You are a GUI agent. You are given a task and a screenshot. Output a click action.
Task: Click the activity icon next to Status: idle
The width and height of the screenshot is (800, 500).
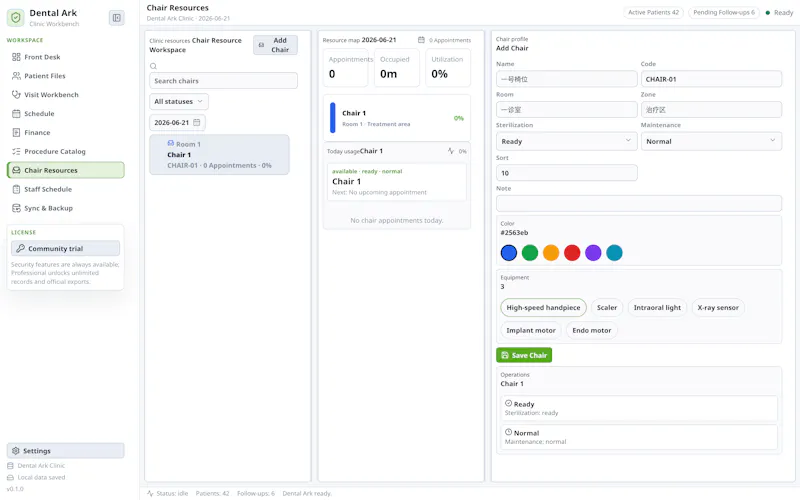coord(150,493)
